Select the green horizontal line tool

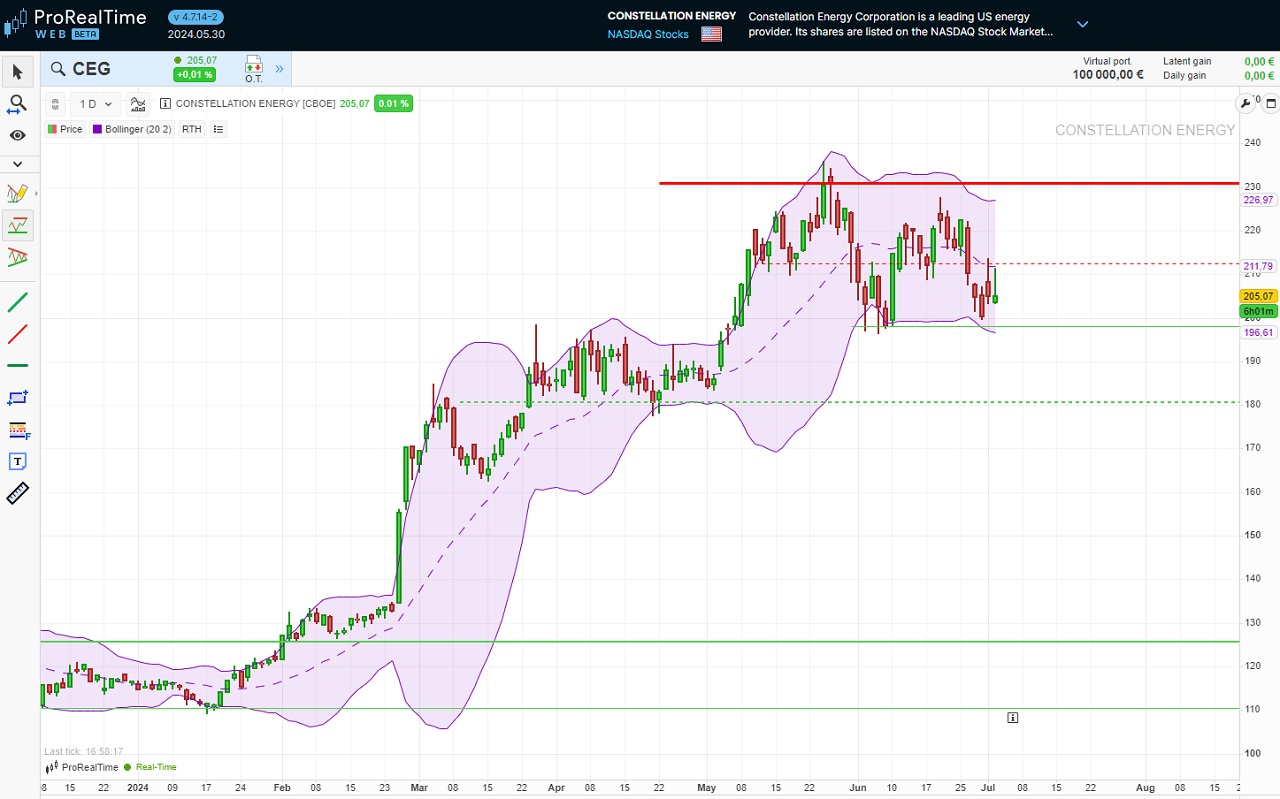point(17,366)
